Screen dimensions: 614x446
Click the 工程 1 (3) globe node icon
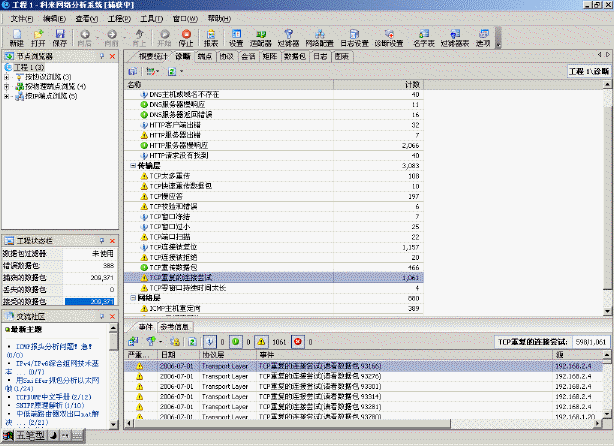click(x=8, y=67)
